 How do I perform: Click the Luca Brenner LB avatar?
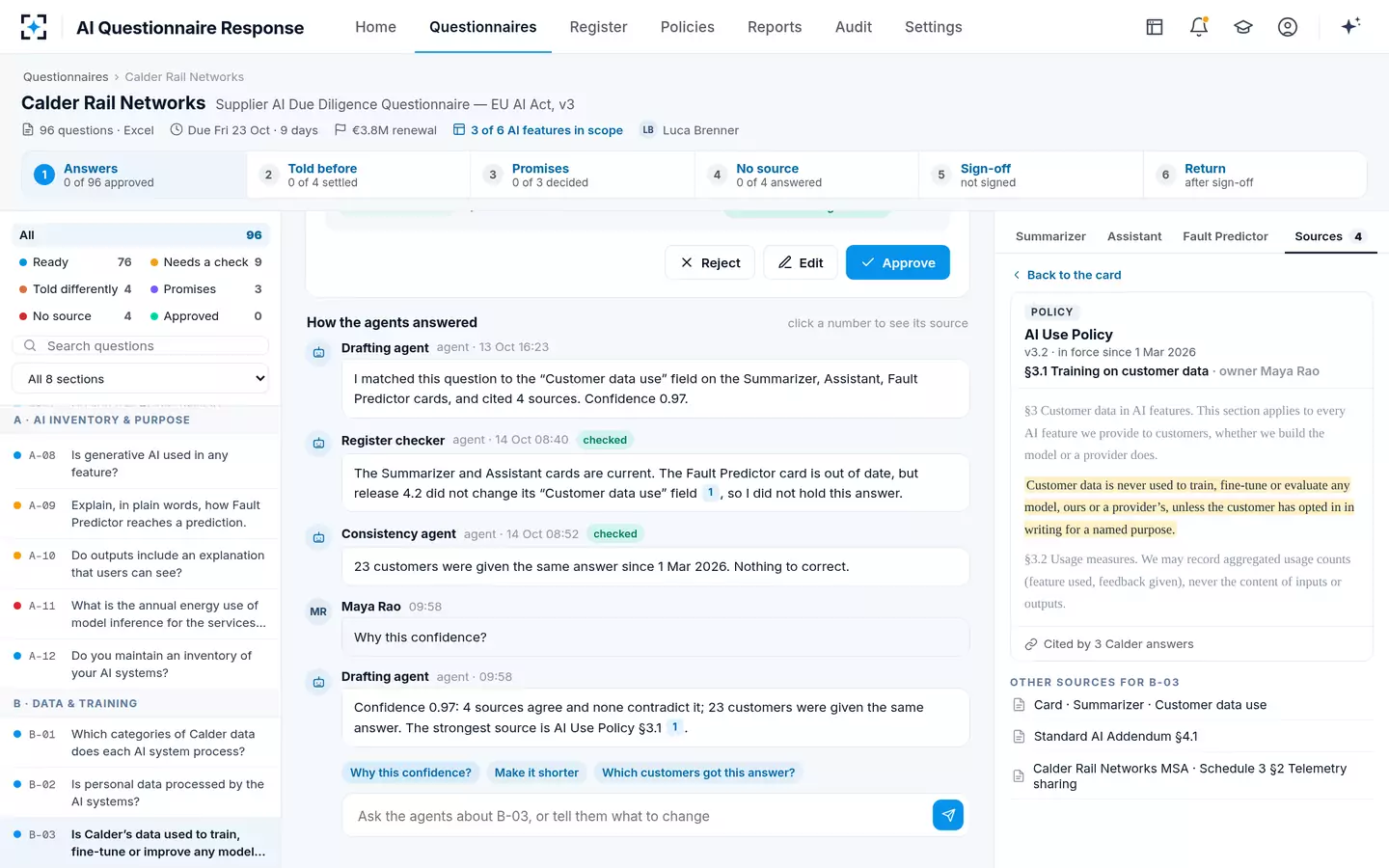(x=648, y=130)
